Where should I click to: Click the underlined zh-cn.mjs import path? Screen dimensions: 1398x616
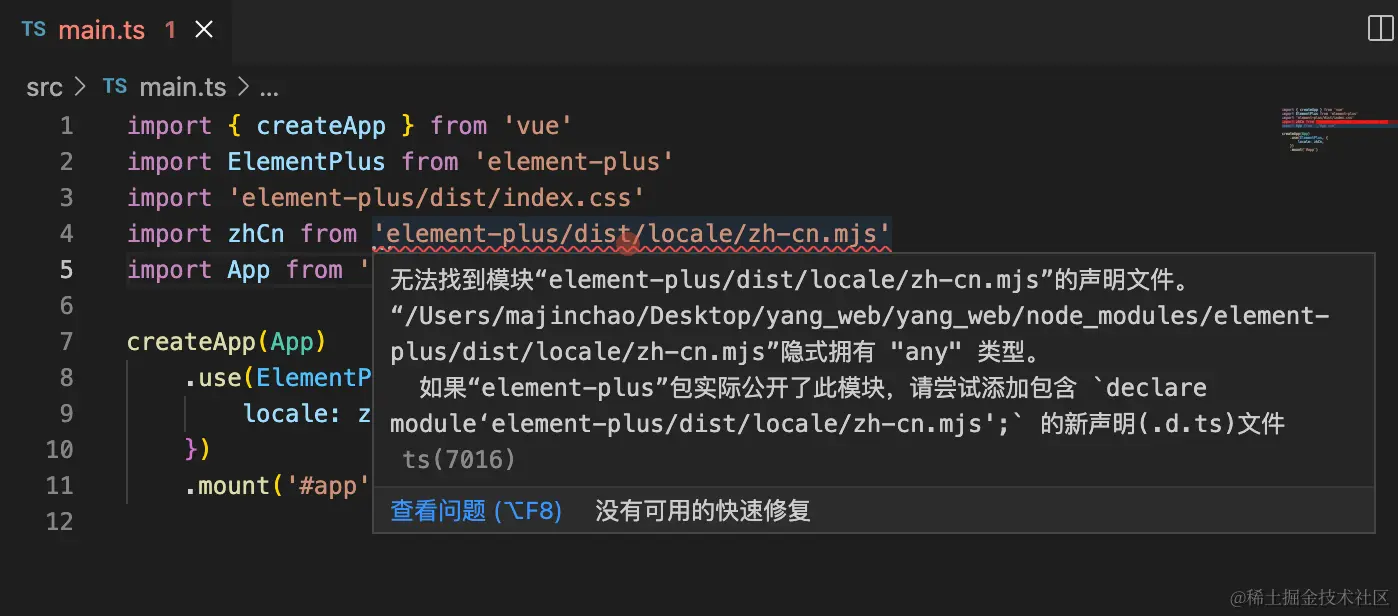point(632,234)
